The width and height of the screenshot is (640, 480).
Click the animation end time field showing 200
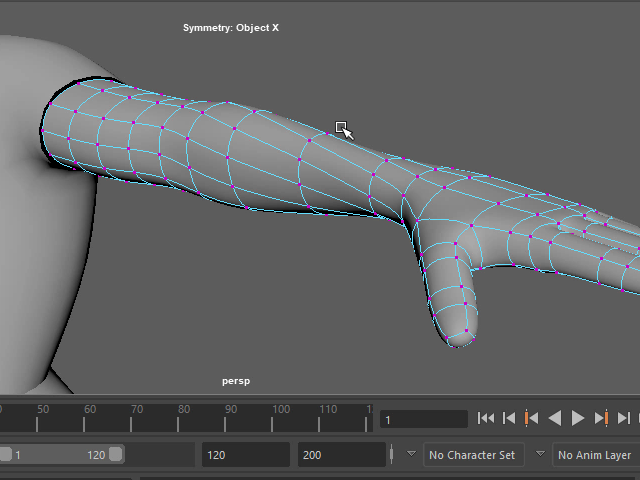click(340, 455)
